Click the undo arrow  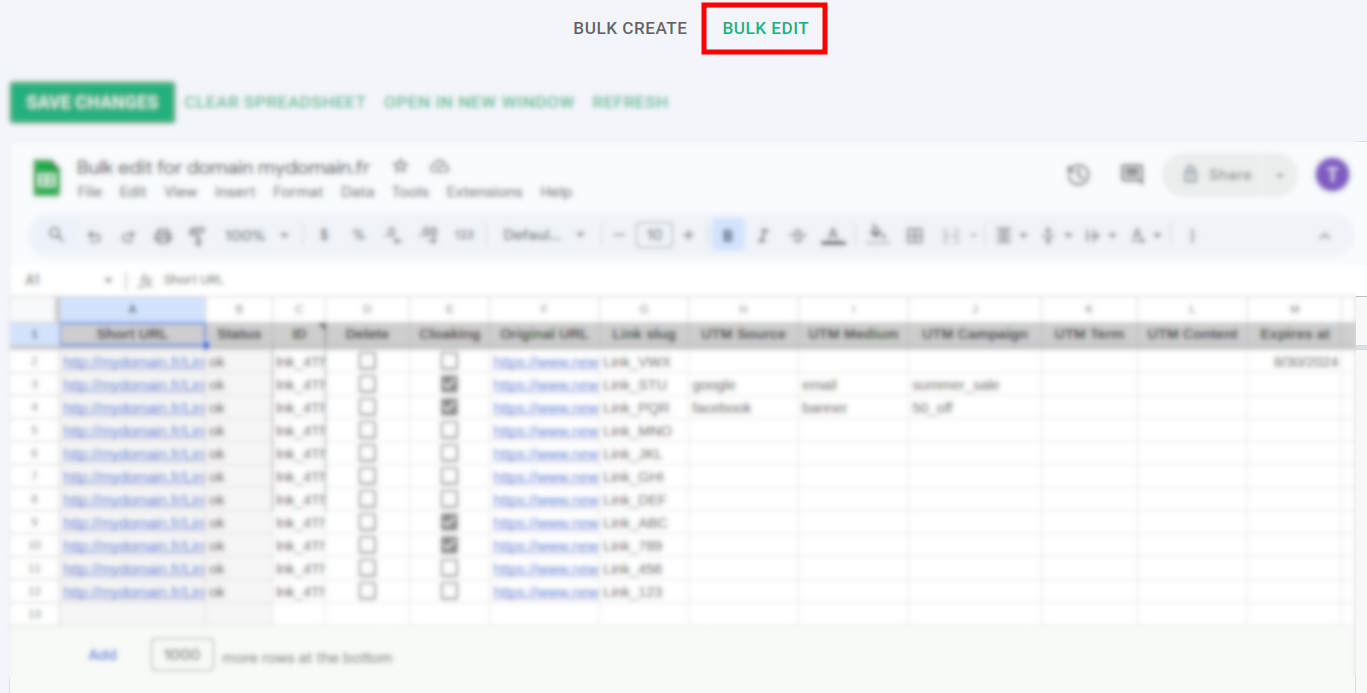click(x=94, y=236)
